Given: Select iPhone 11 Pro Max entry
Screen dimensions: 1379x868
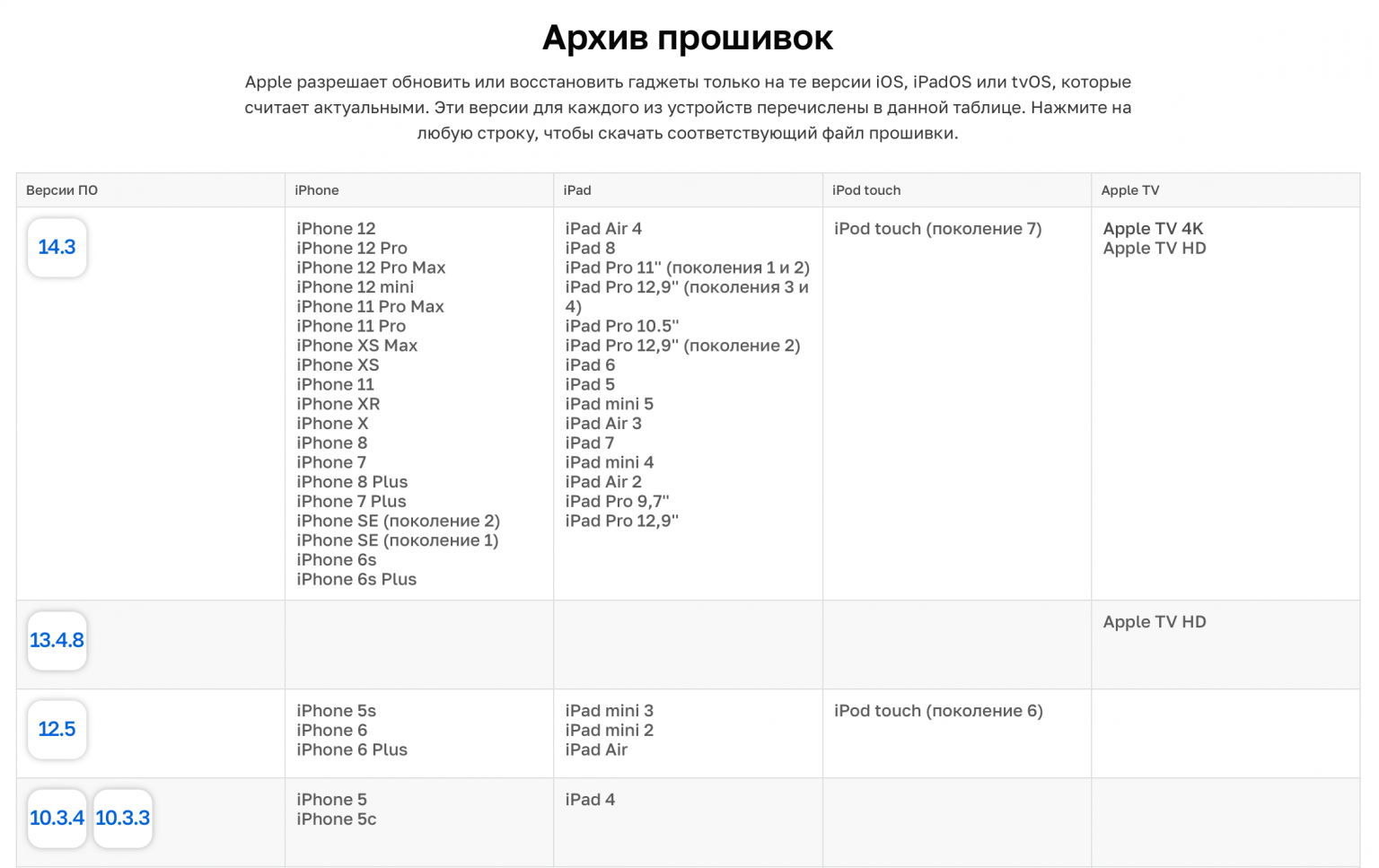Looking at the screenshot, I should (370, 307).
